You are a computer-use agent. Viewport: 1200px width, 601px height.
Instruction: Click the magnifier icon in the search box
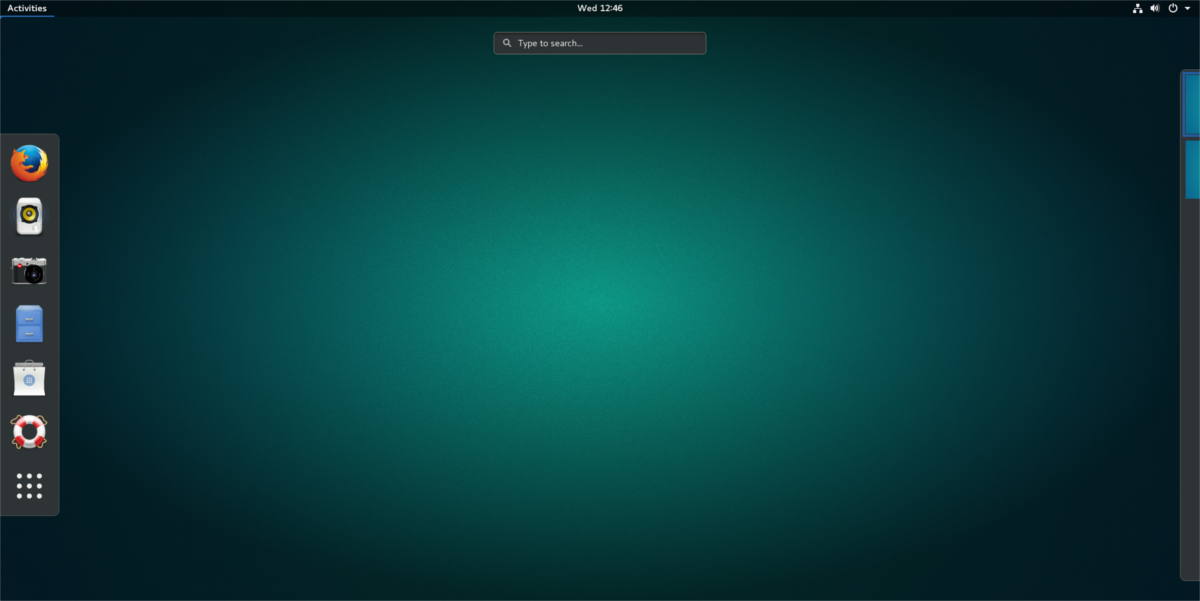507,43
